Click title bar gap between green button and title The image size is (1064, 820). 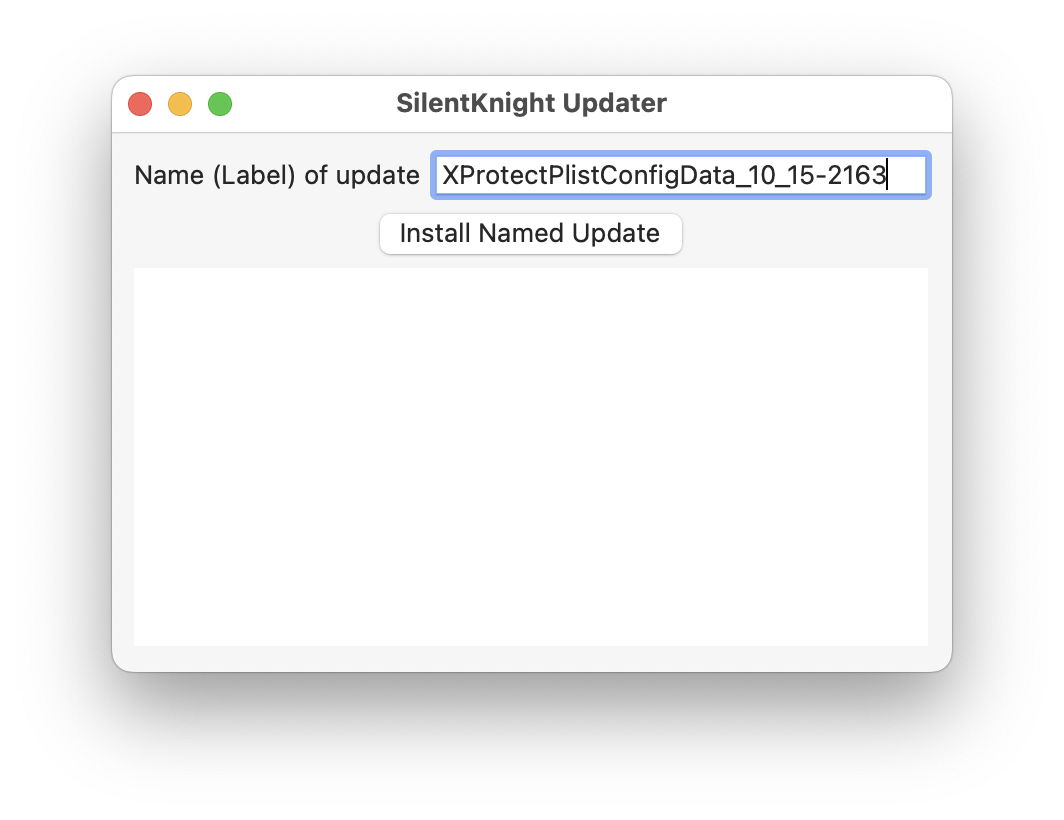310,103
